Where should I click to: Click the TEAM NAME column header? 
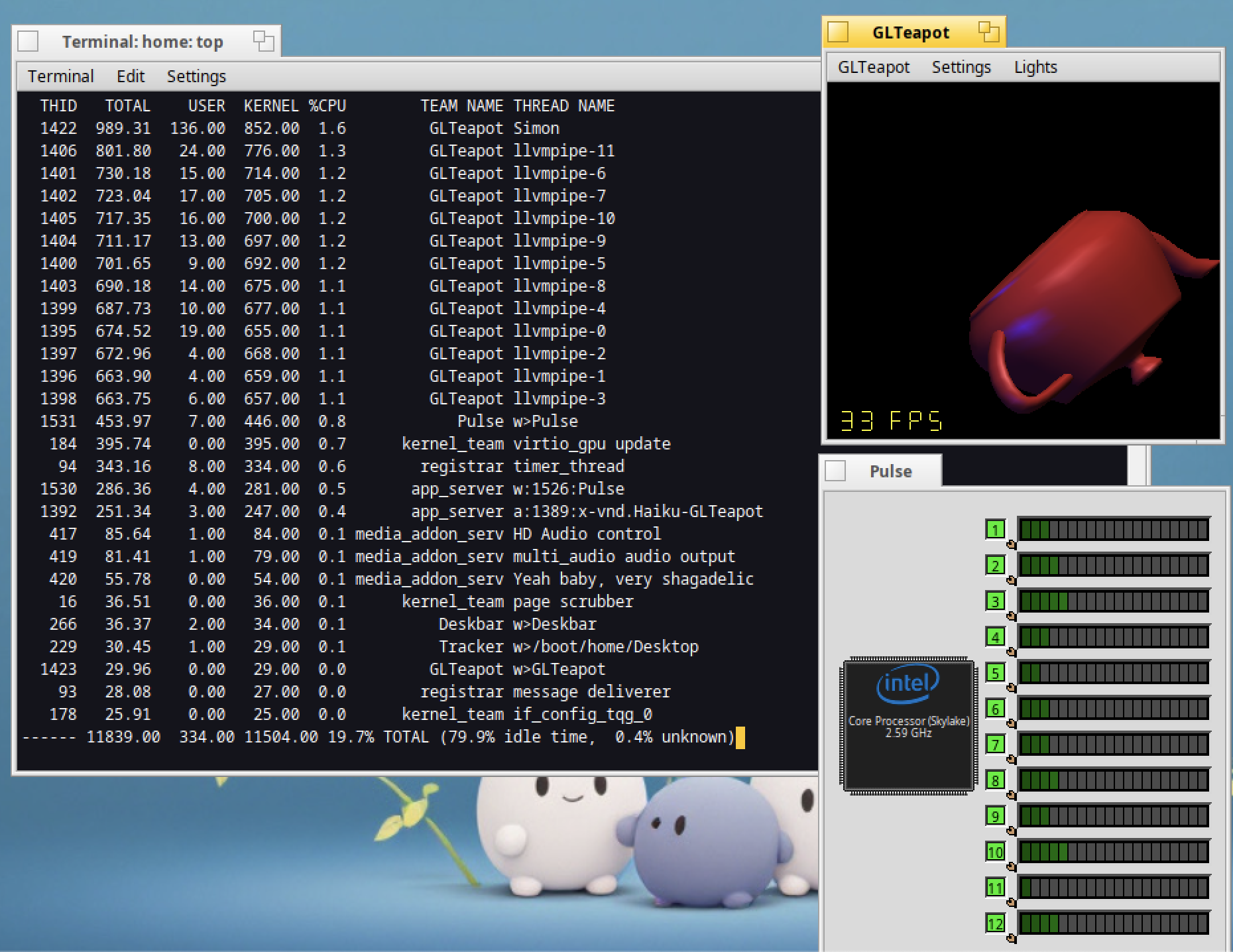(461, 106)
